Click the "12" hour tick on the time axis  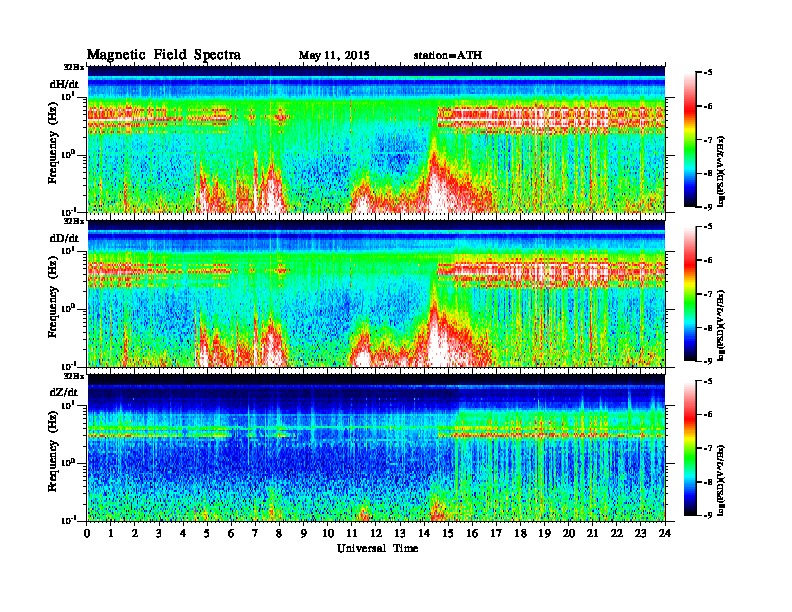[x=376, y=534]
